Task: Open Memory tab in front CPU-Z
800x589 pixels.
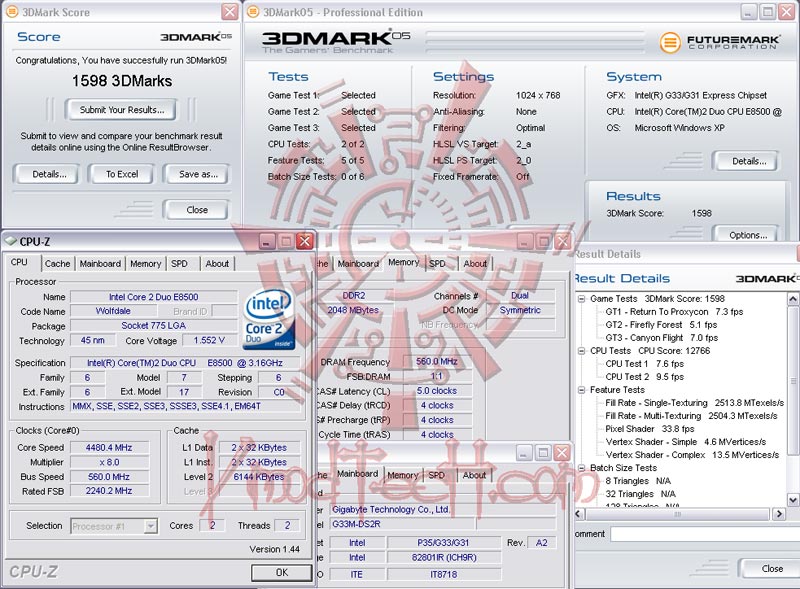Action: (x=145, y=263)
